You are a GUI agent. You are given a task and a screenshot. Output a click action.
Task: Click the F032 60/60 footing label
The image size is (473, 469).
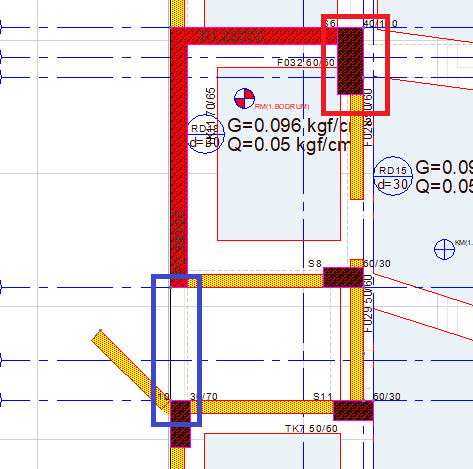(x=306, y=63)
